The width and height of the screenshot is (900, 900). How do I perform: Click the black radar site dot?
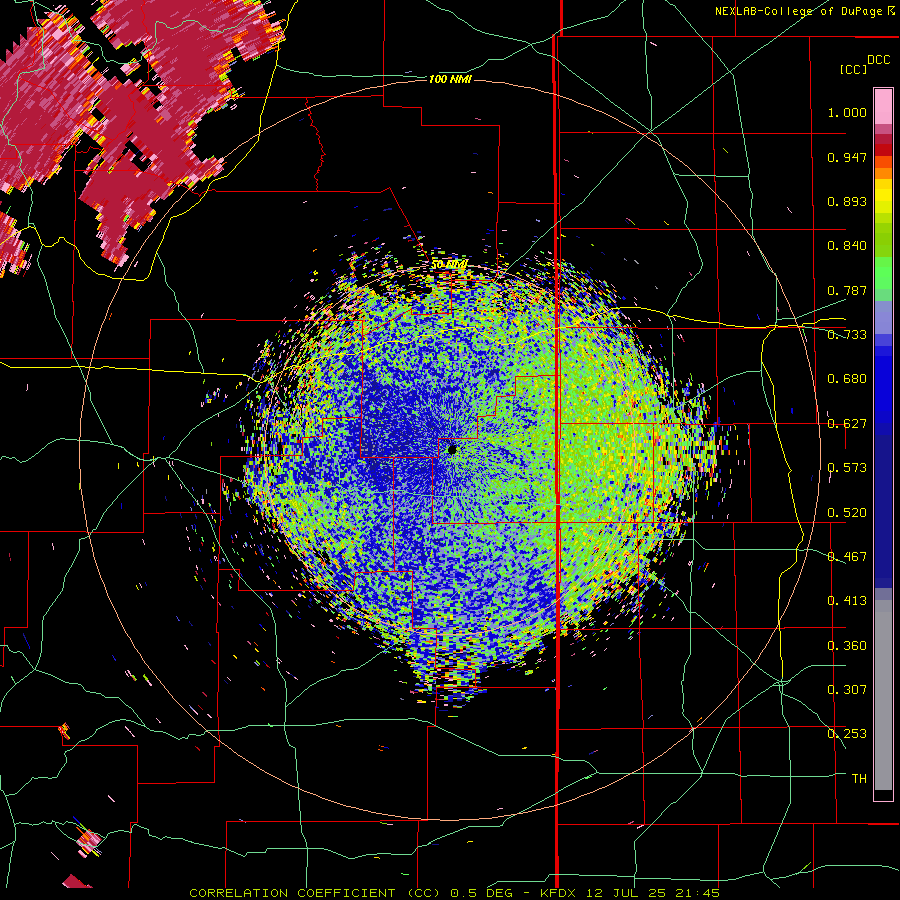click(452, 449)
